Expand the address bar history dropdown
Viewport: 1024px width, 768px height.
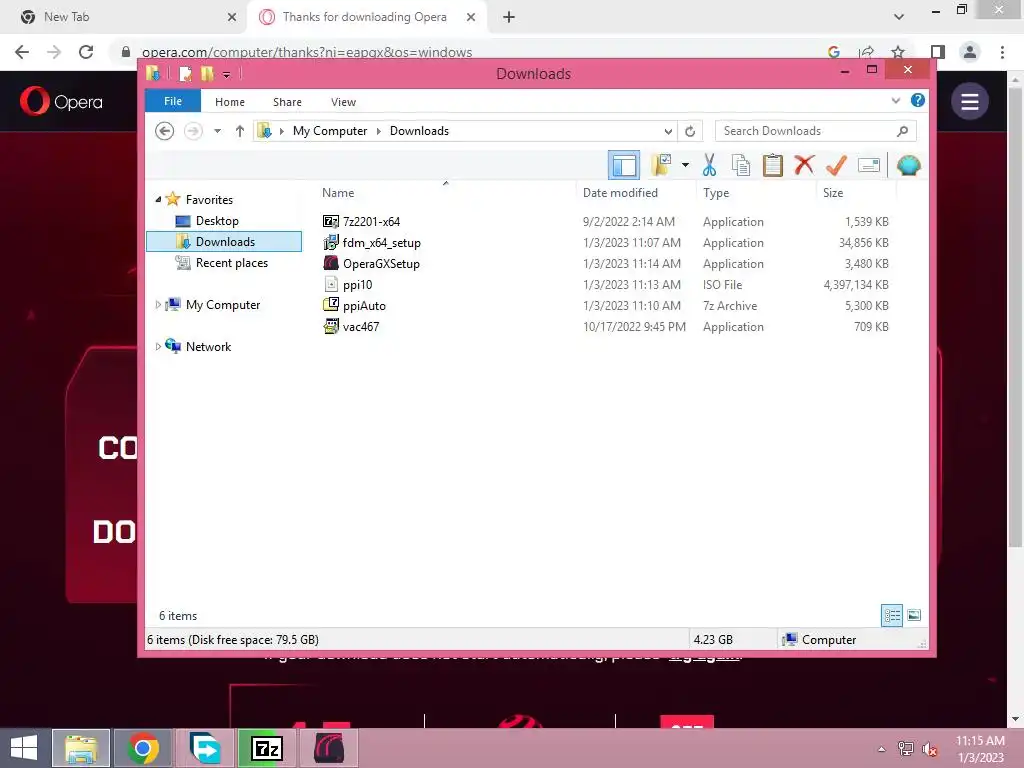pos(668,131)
